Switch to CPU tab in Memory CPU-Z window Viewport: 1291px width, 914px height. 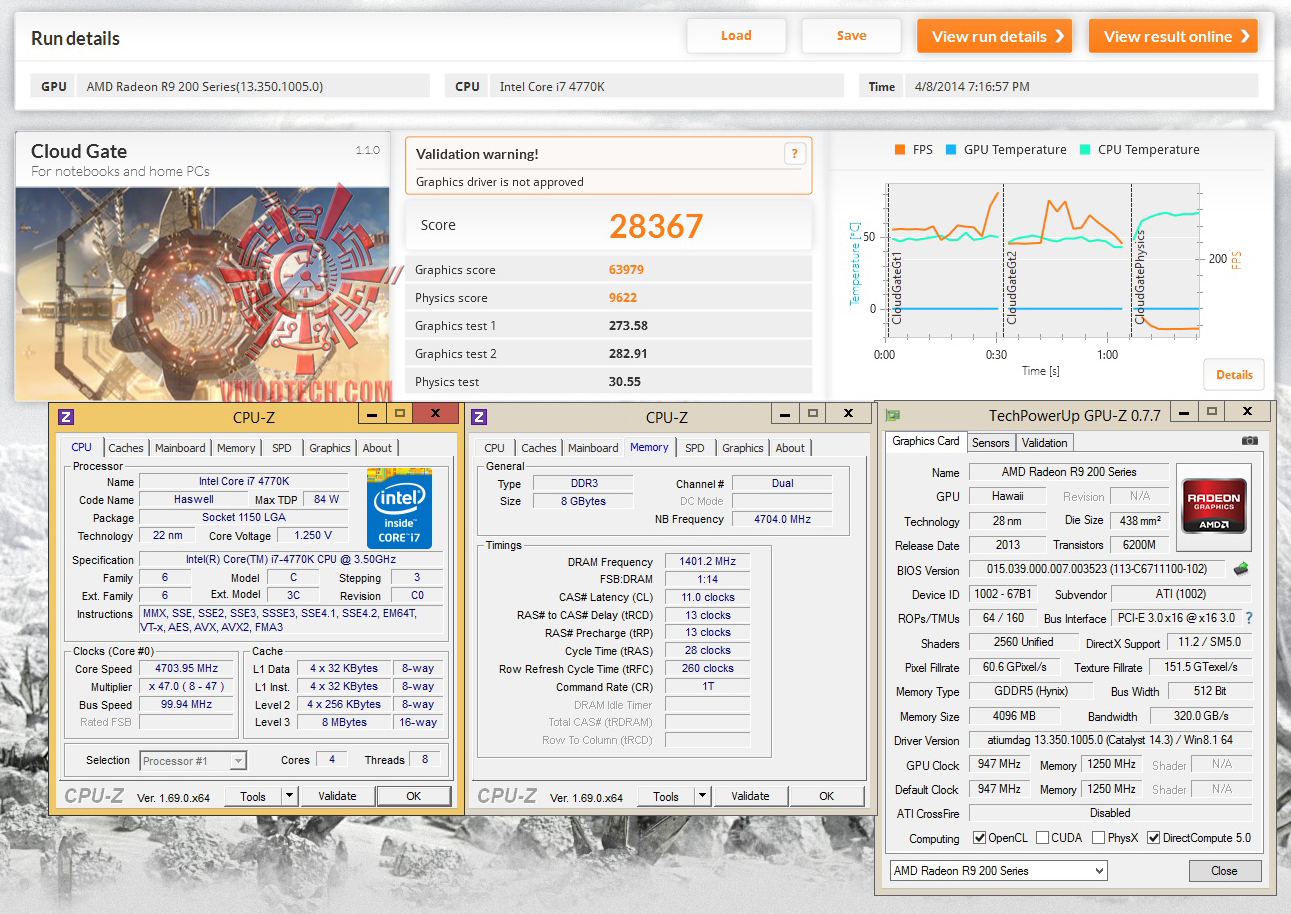coord(495,448)
